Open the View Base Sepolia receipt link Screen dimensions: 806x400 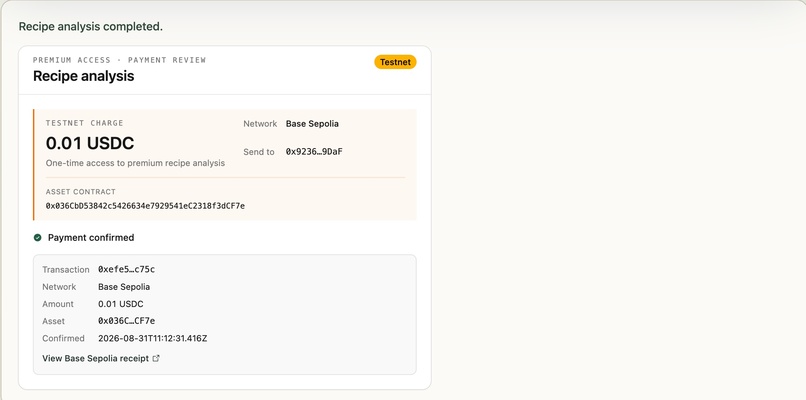(x=101, y=358)
